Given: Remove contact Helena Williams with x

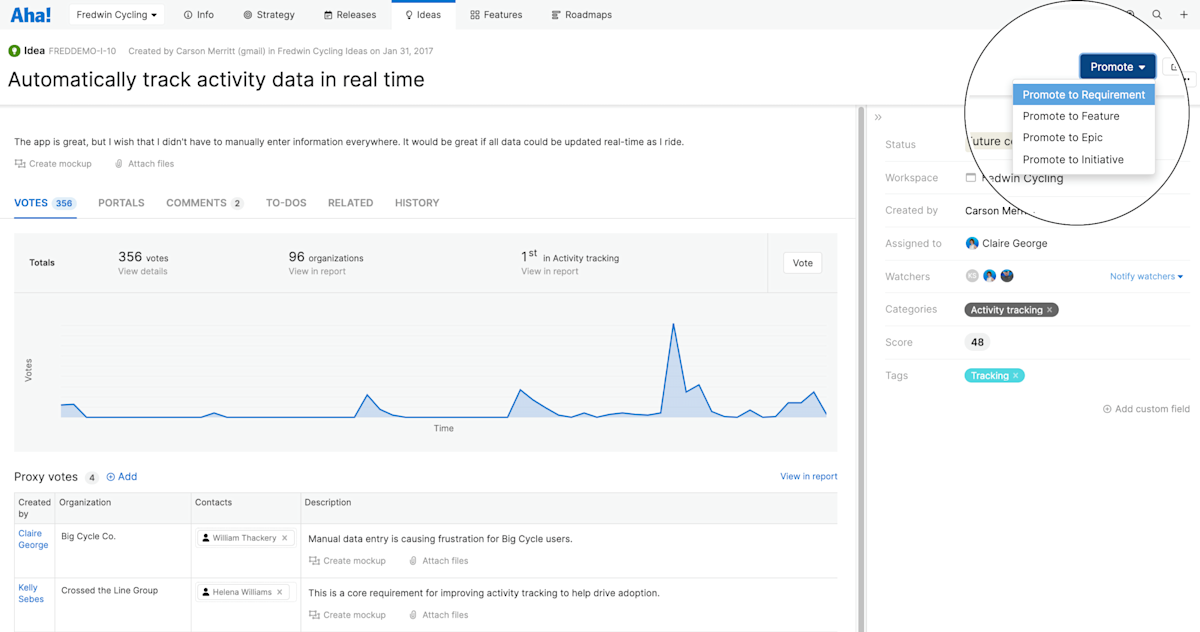Looking at the screenshot, I should [x=280, y=592].
